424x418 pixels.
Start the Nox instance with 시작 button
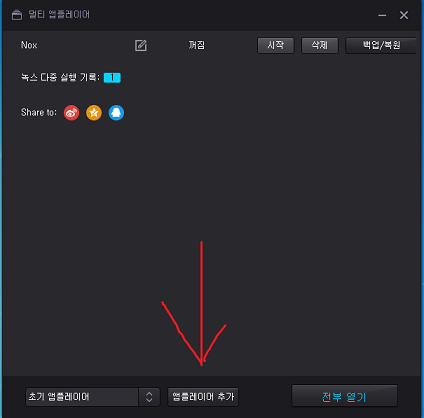pos(276,45)
